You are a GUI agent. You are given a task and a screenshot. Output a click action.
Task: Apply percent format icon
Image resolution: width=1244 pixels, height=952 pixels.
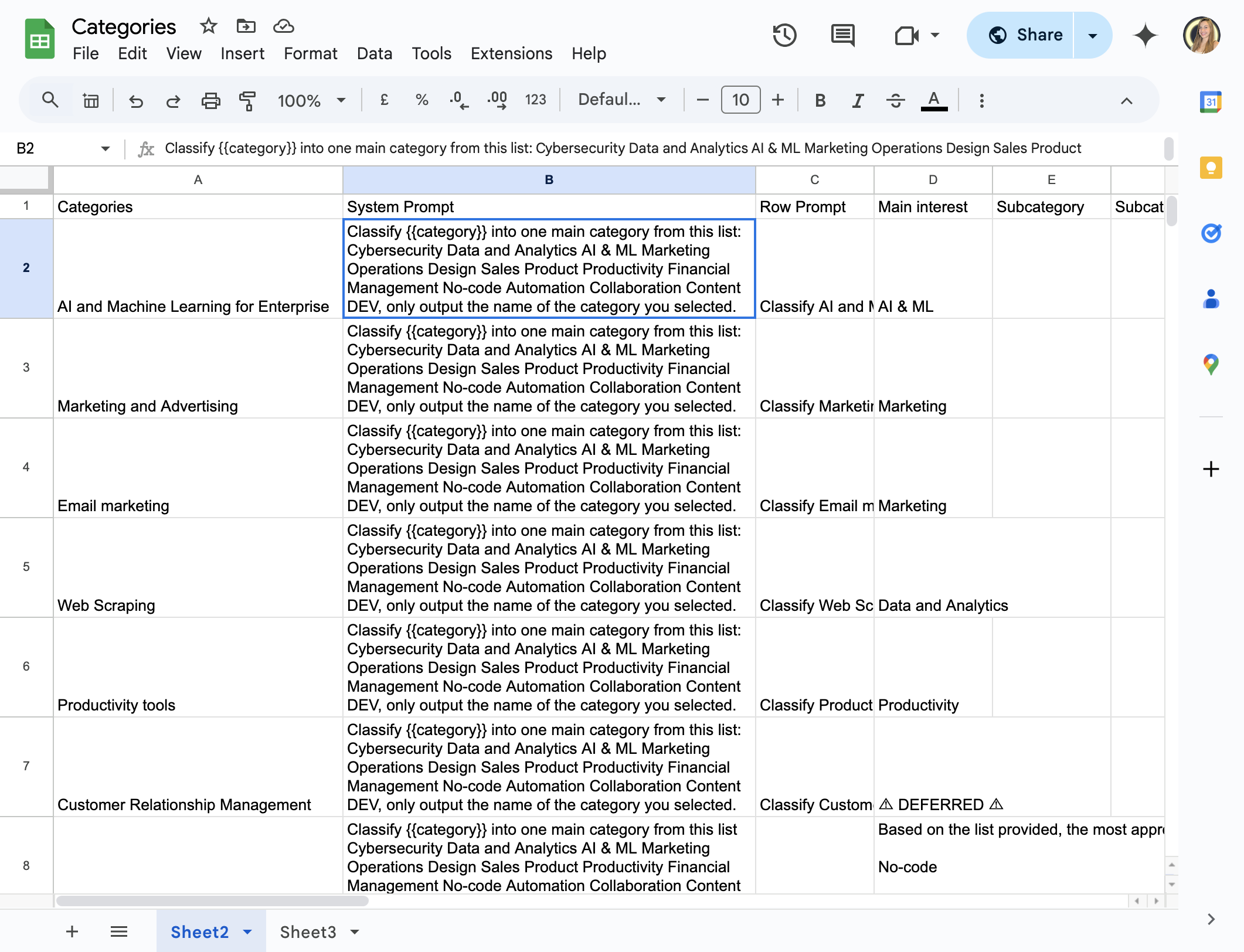point(422,100)
